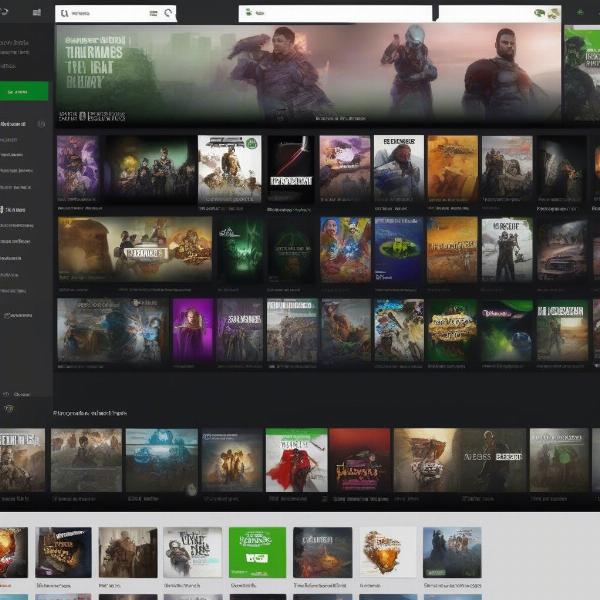Click the circular refresh icon in the left search box
Image resolution: width=600 pixels, height=600 pixels.
coord(168,13)
